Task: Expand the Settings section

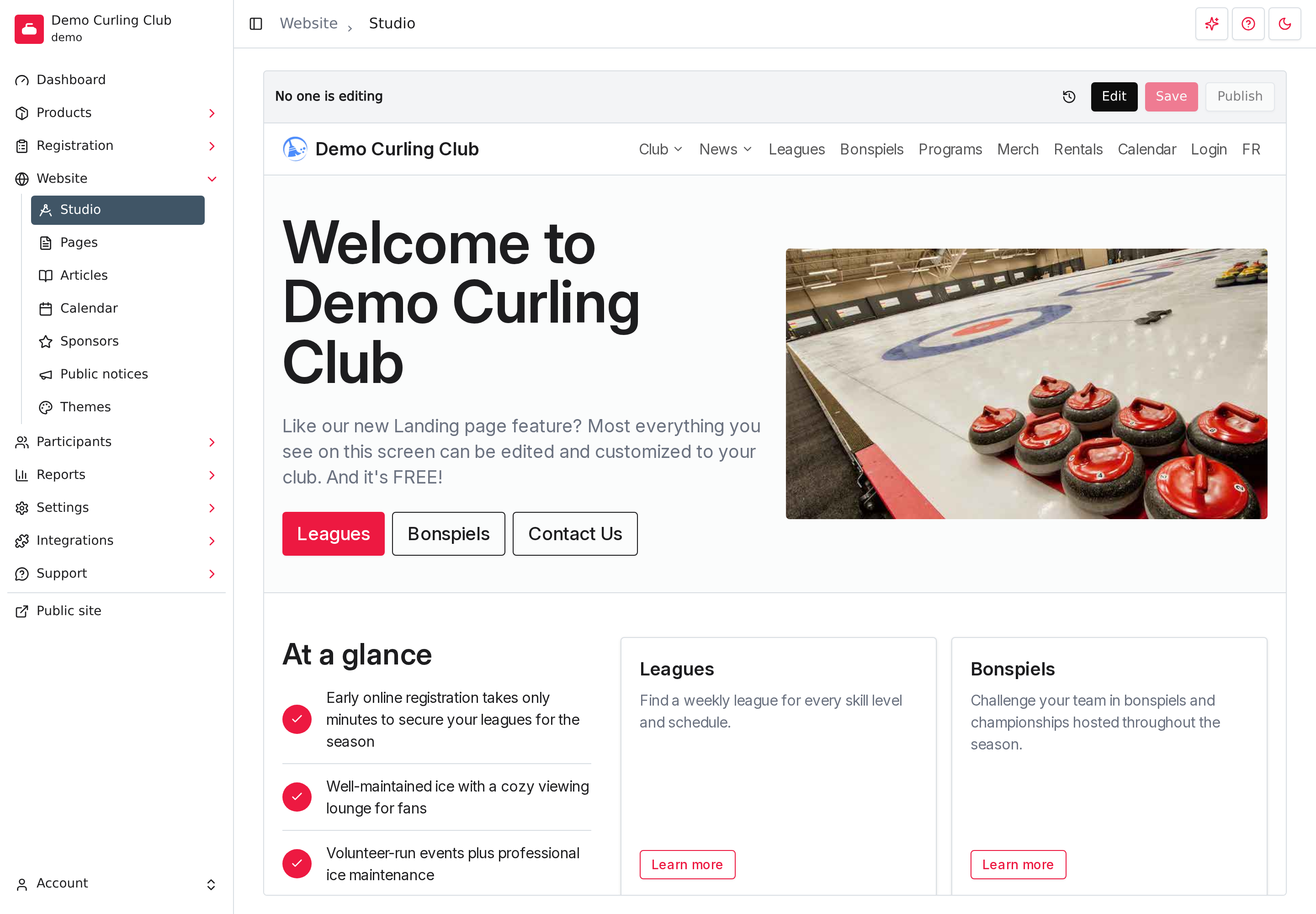Action: [117, 508]
